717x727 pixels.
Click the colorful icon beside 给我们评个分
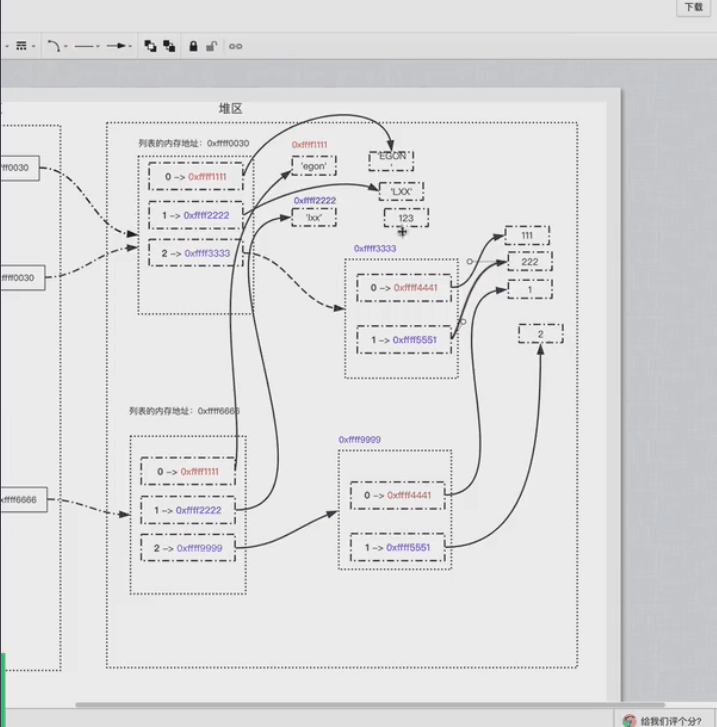point(629,721)
